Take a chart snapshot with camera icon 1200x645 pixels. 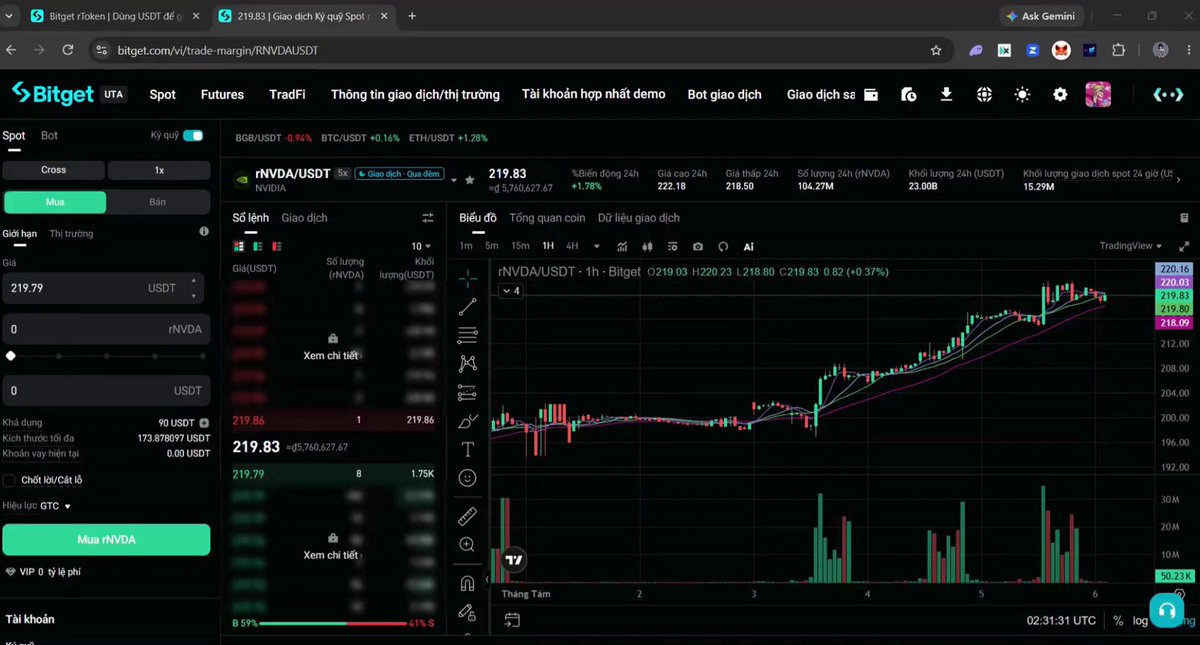pyautogui.click(x=697, y=246)
